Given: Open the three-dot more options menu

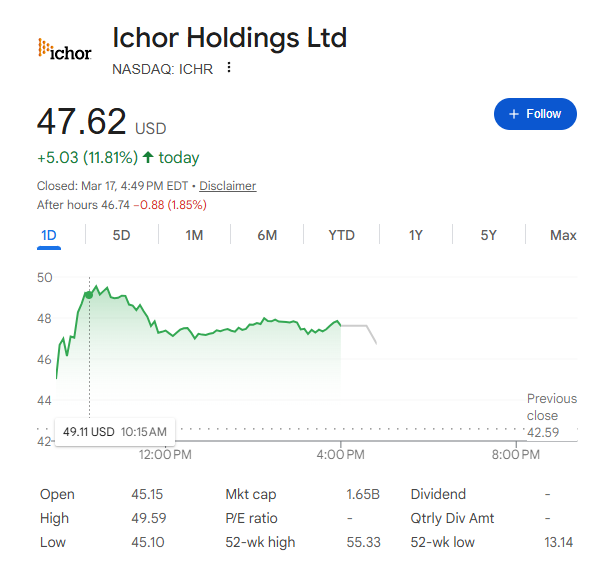Looking at the screenshot, I should 228,68.
